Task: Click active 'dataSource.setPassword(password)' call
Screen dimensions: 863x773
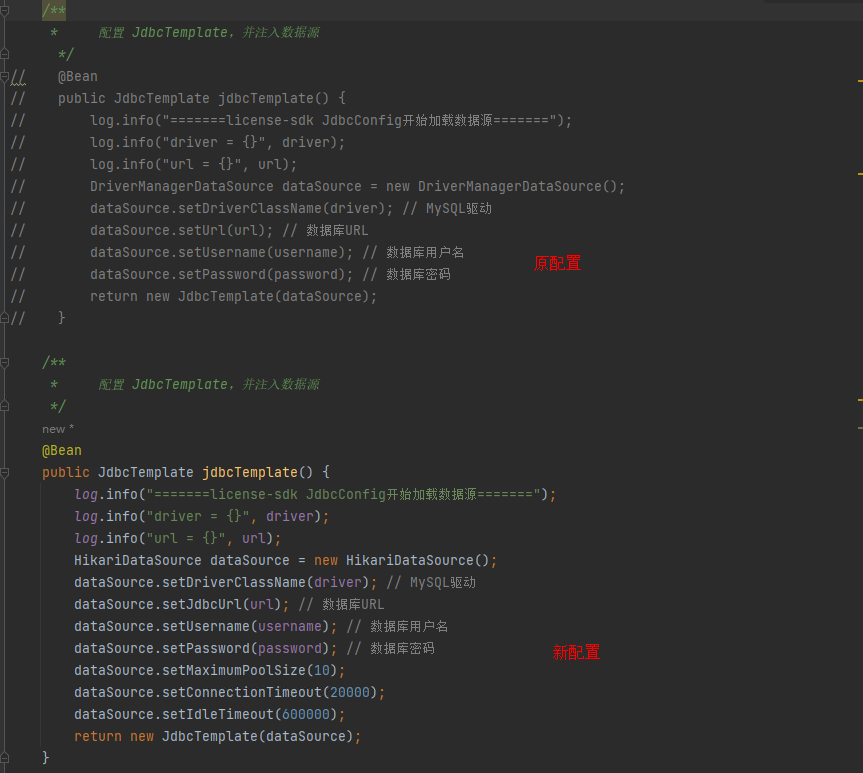Action: pos(205,649)
